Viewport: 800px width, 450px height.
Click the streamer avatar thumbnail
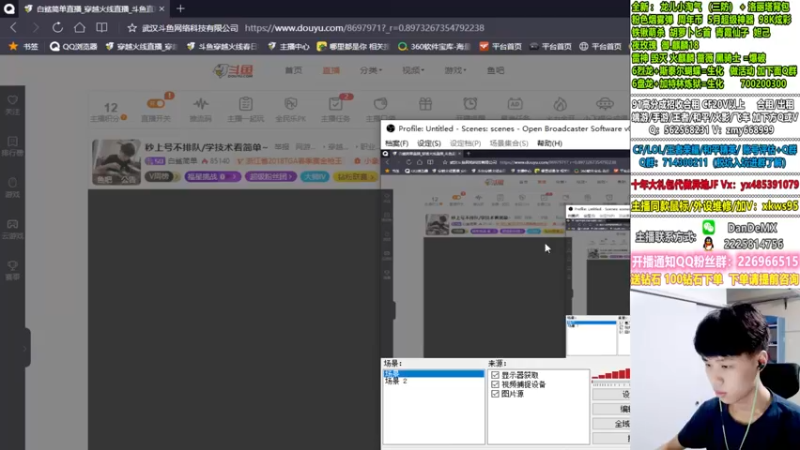[x=116, y=162]
